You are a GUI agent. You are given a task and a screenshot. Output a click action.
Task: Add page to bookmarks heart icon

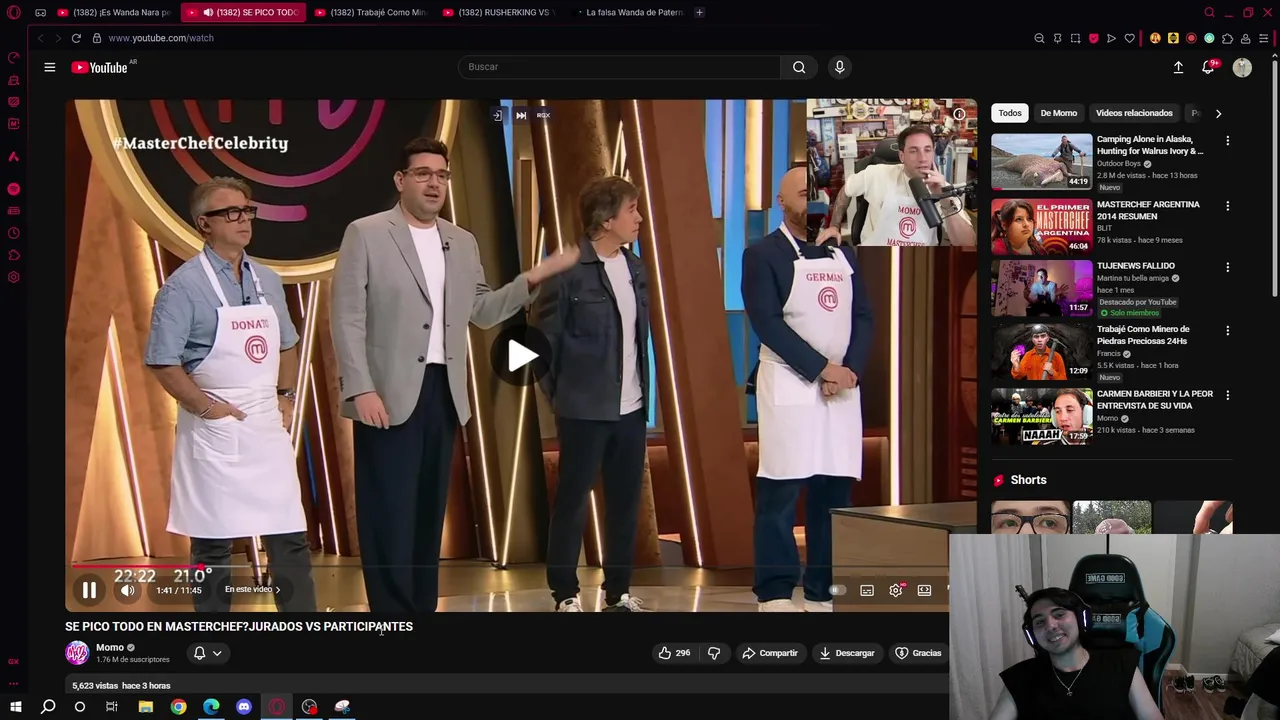pos(1129,38)
